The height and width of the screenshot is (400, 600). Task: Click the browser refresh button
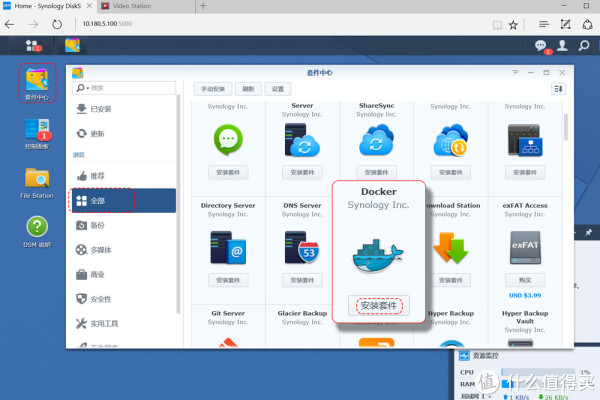[x=57, y=24]
